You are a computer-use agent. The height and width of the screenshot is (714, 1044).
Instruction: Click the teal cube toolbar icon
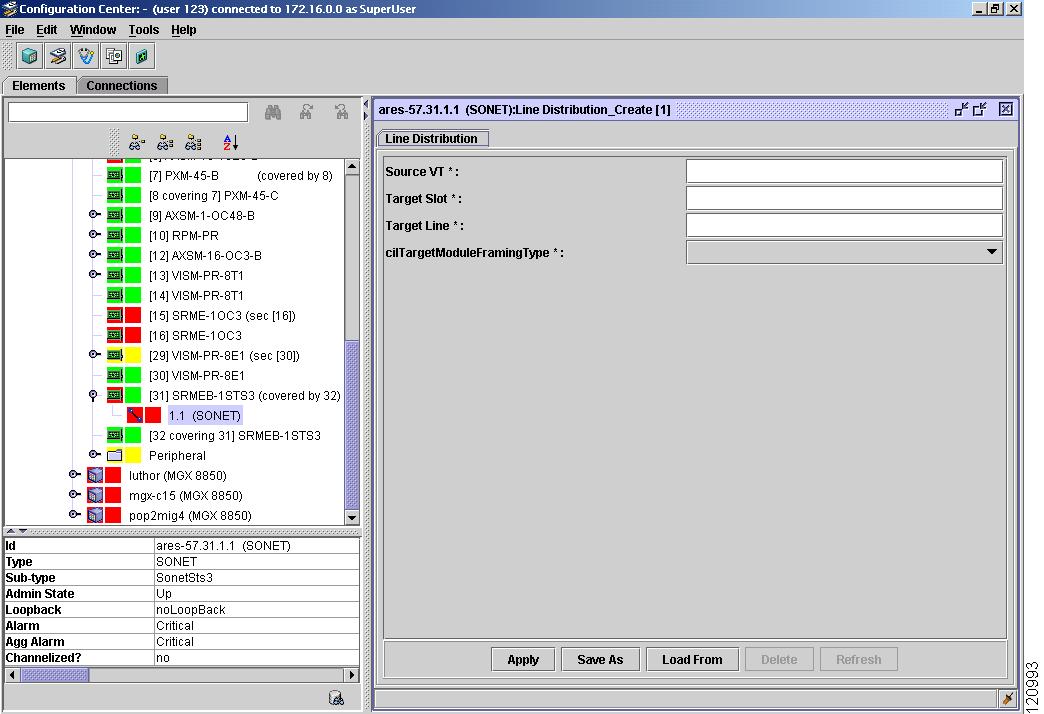(x=29, y=56)
